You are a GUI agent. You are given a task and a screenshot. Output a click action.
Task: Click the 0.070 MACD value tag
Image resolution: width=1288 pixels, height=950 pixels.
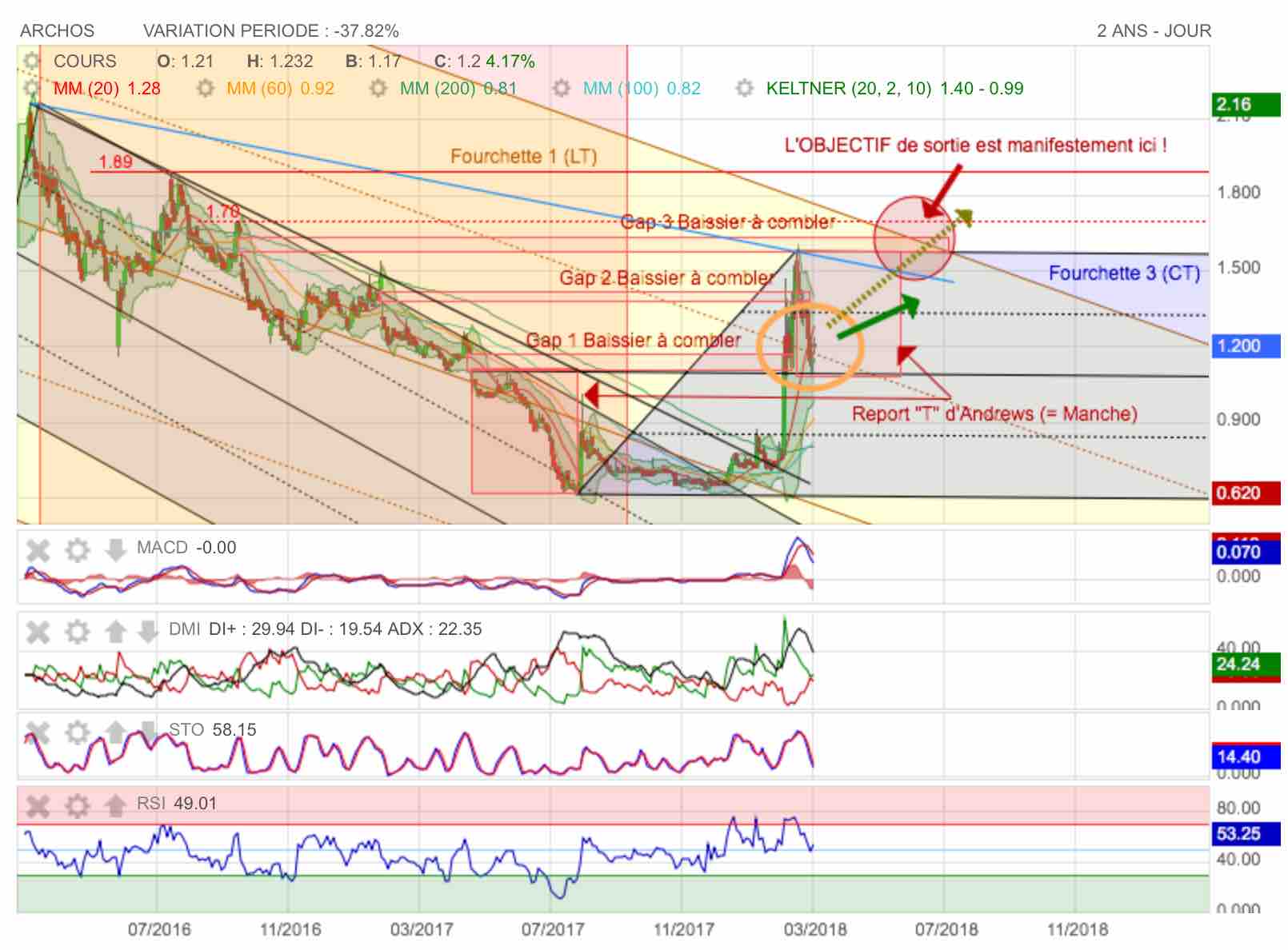[1246, 552]
